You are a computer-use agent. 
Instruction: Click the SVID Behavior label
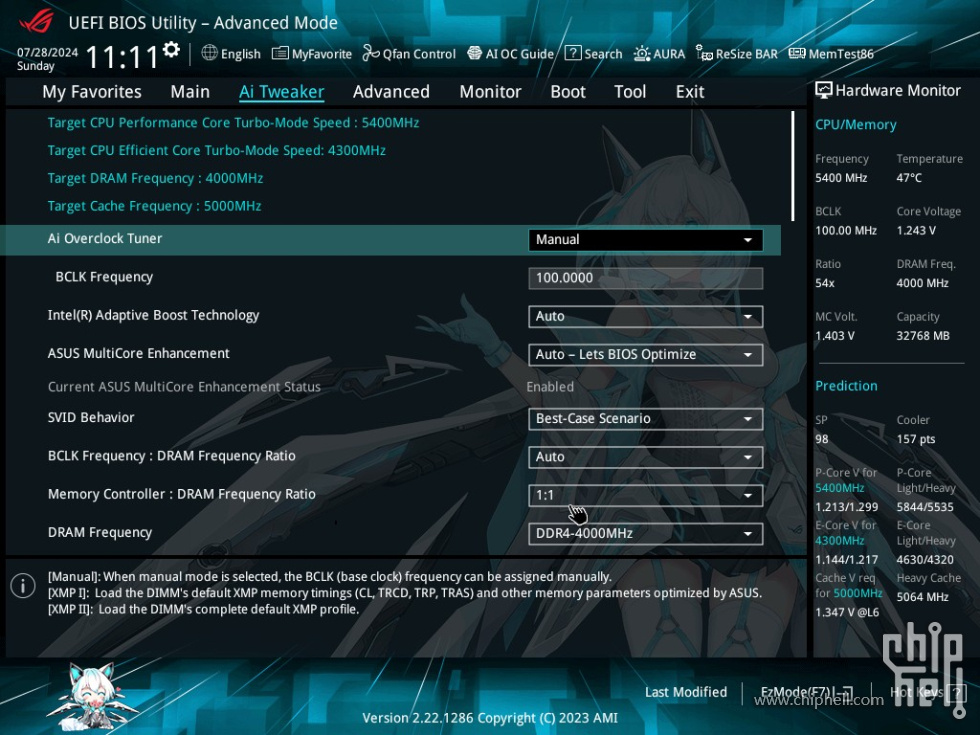91,418
